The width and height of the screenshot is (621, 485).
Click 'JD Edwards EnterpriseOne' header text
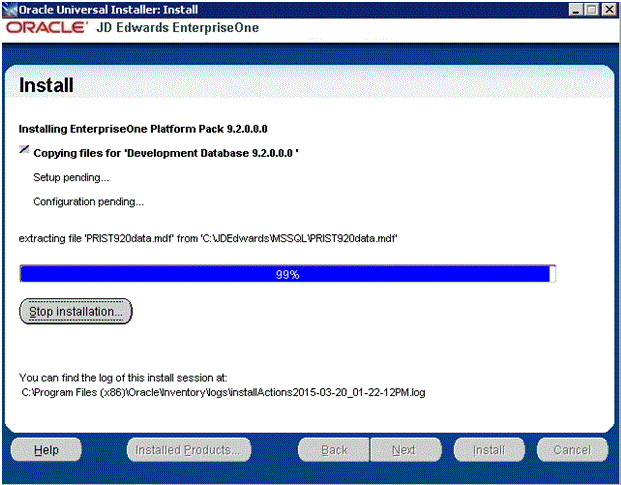point(177,28)
